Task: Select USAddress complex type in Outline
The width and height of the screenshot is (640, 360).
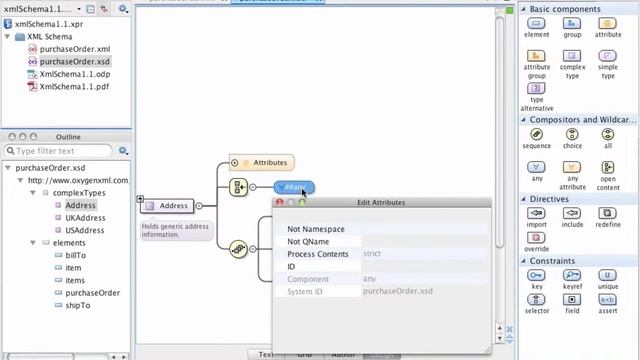Action: click(x=84, y=230)
